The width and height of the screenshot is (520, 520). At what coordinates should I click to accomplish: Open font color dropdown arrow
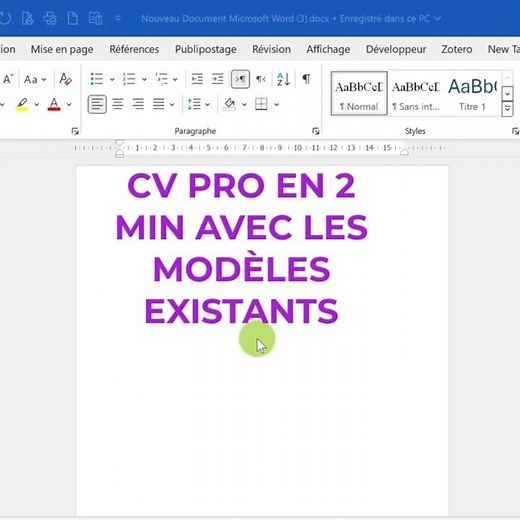(69, 105)
